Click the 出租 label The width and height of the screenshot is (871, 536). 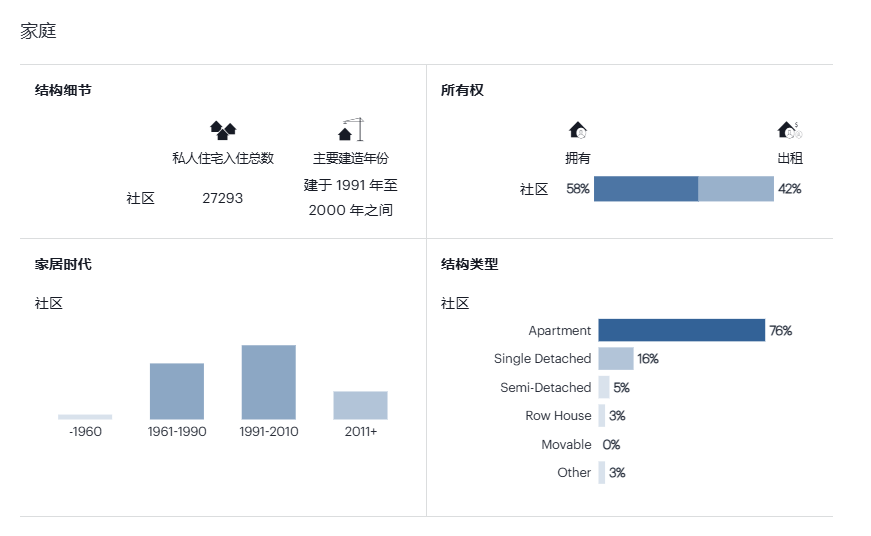tap(790, 158)
